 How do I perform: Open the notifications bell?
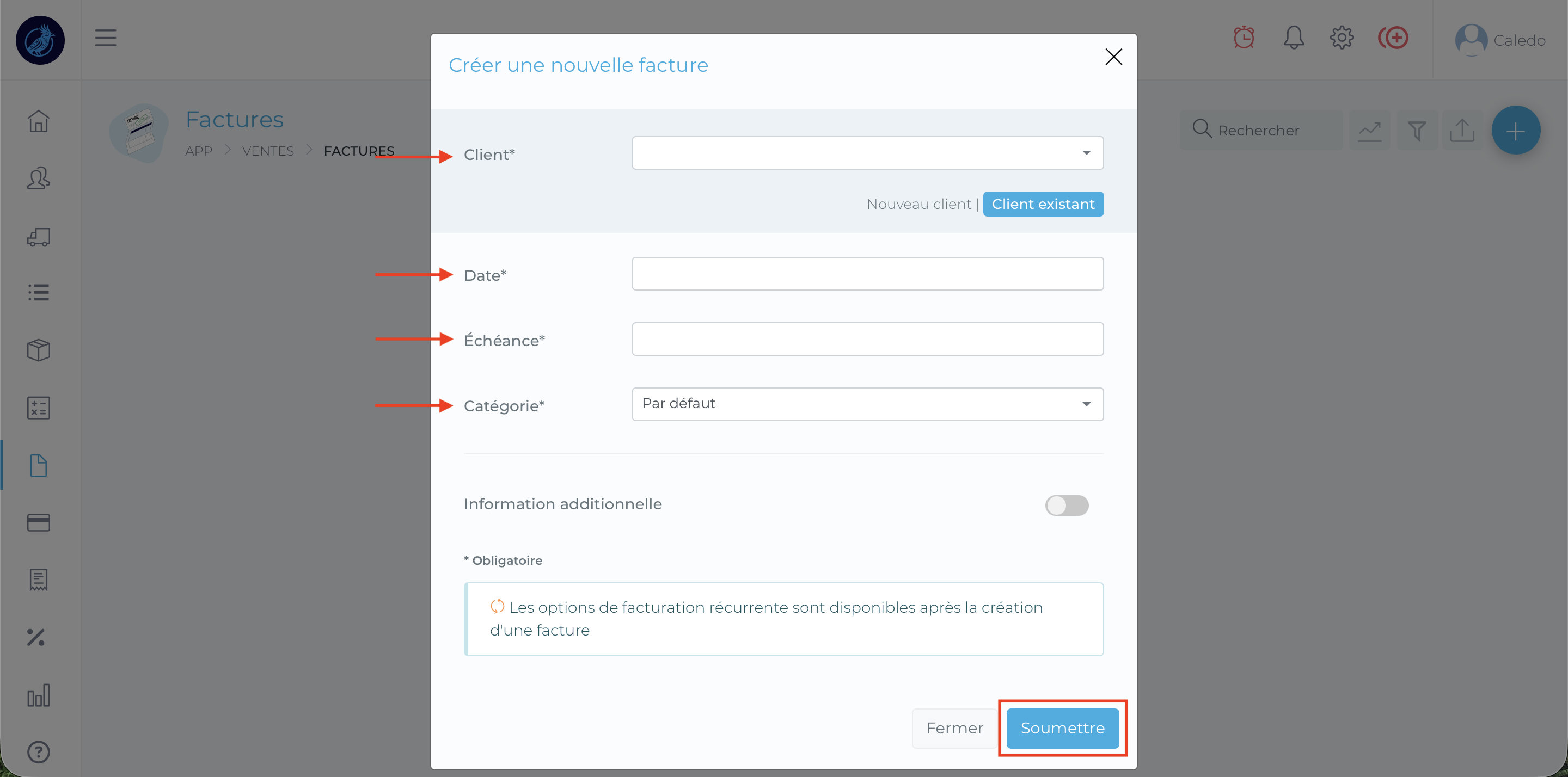click(x=1294, y=38)
